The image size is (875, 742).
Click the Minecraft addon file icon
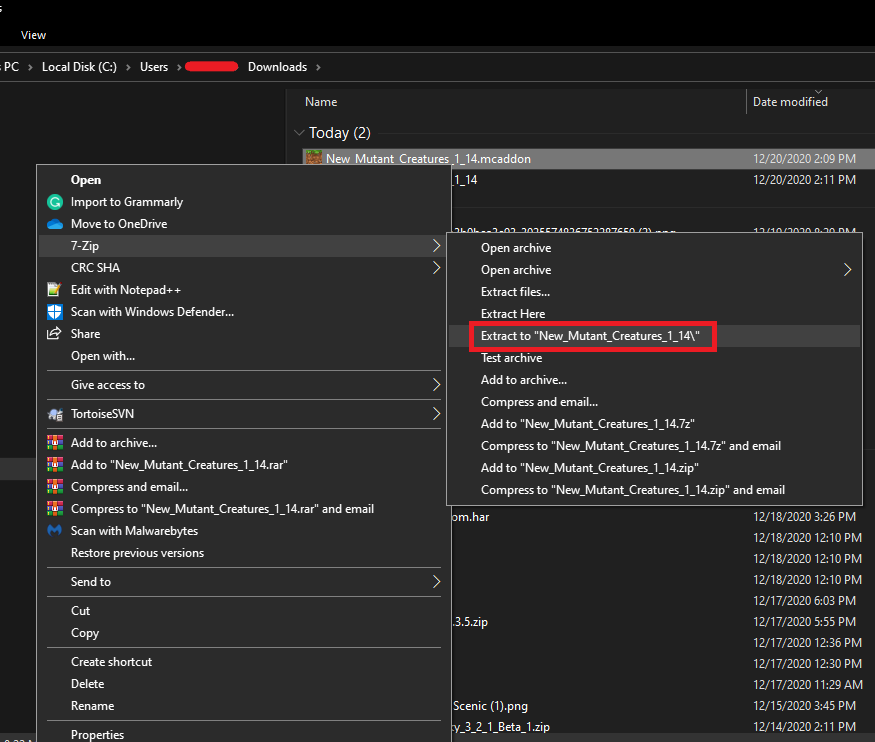tap(313, 158)
